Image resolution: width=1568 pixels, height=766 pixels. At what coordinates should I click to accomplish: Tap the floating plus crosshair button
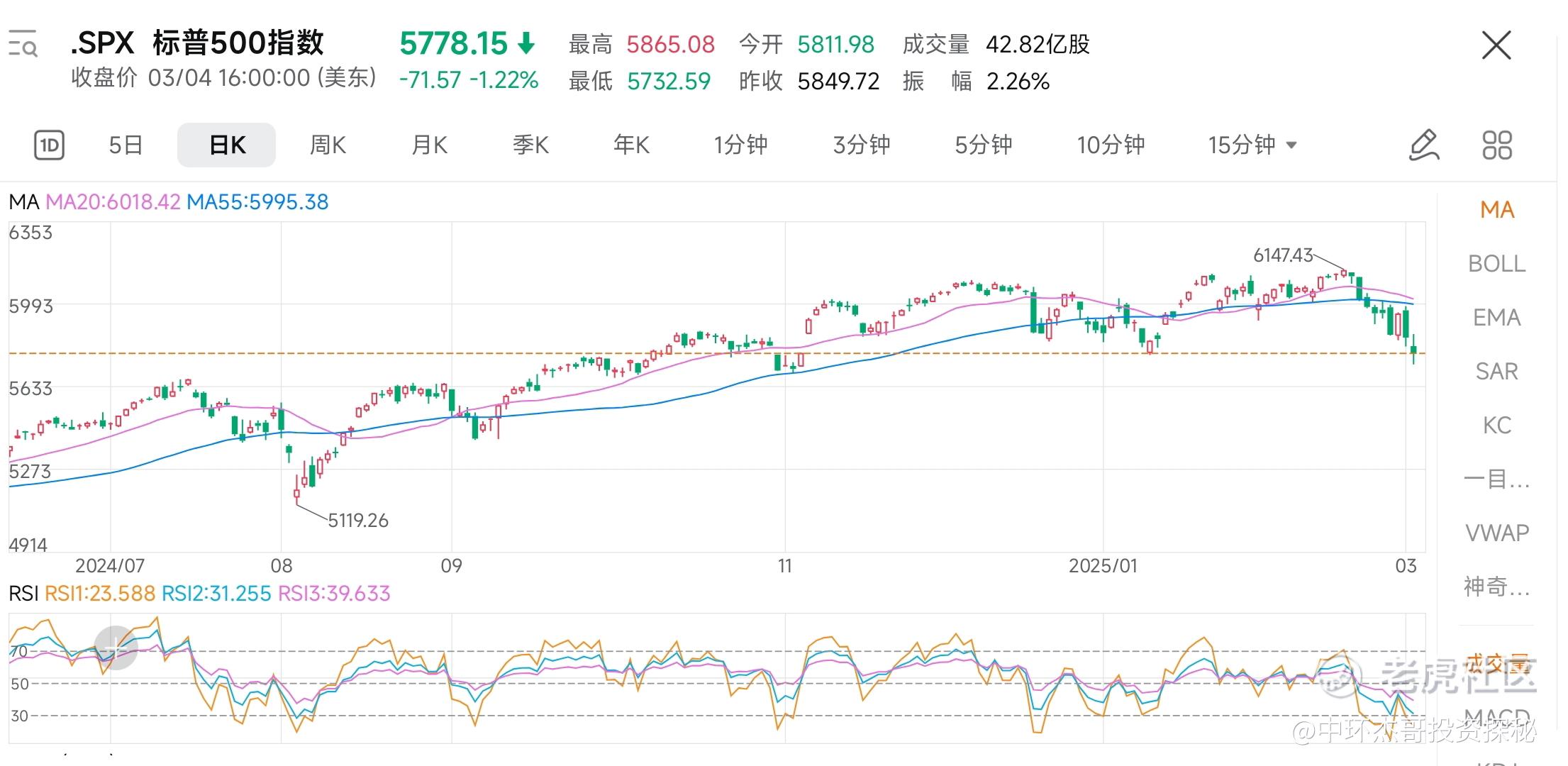116,648
